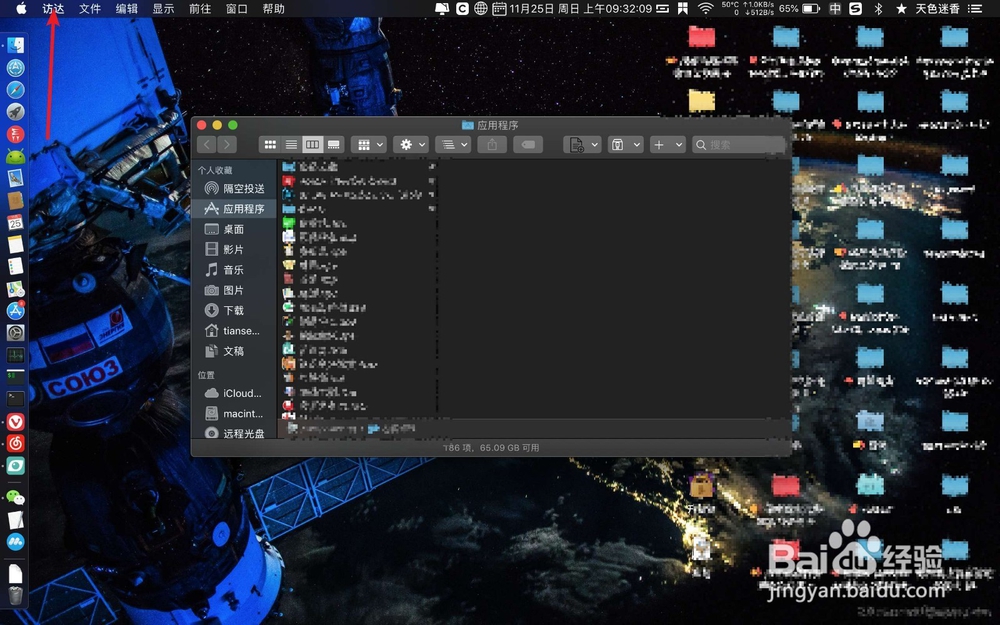Open the 前往 menu in the menu bar
The width and height of the screenshot is (1000, 625).
coord(199,9)
